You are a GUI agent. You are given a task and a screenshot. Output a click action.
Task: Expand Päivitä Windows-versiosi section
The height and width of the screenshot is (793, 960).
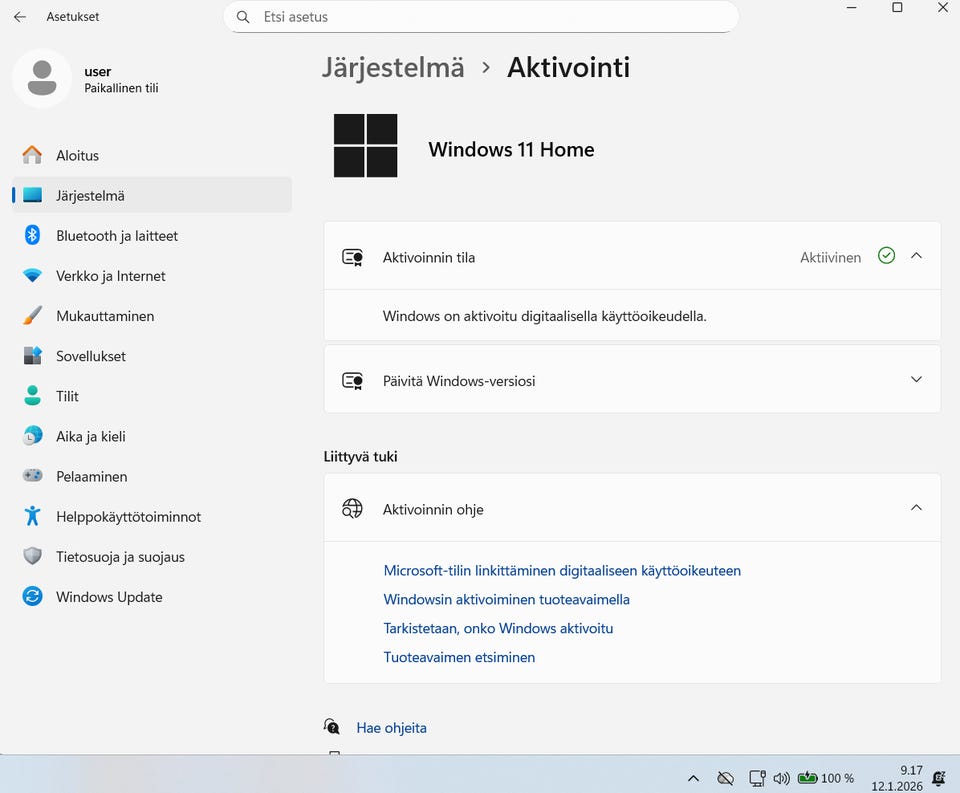(916, 380)
